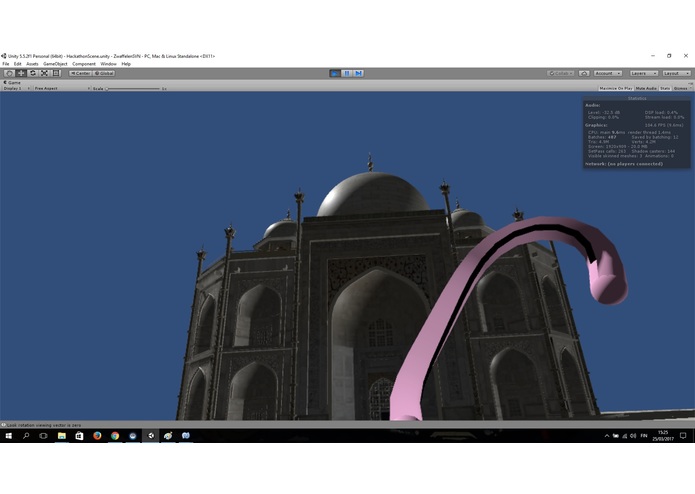Viewport: 695px width, 494px height.
Task: Open network settings in system tray
Action: [625, 436]
